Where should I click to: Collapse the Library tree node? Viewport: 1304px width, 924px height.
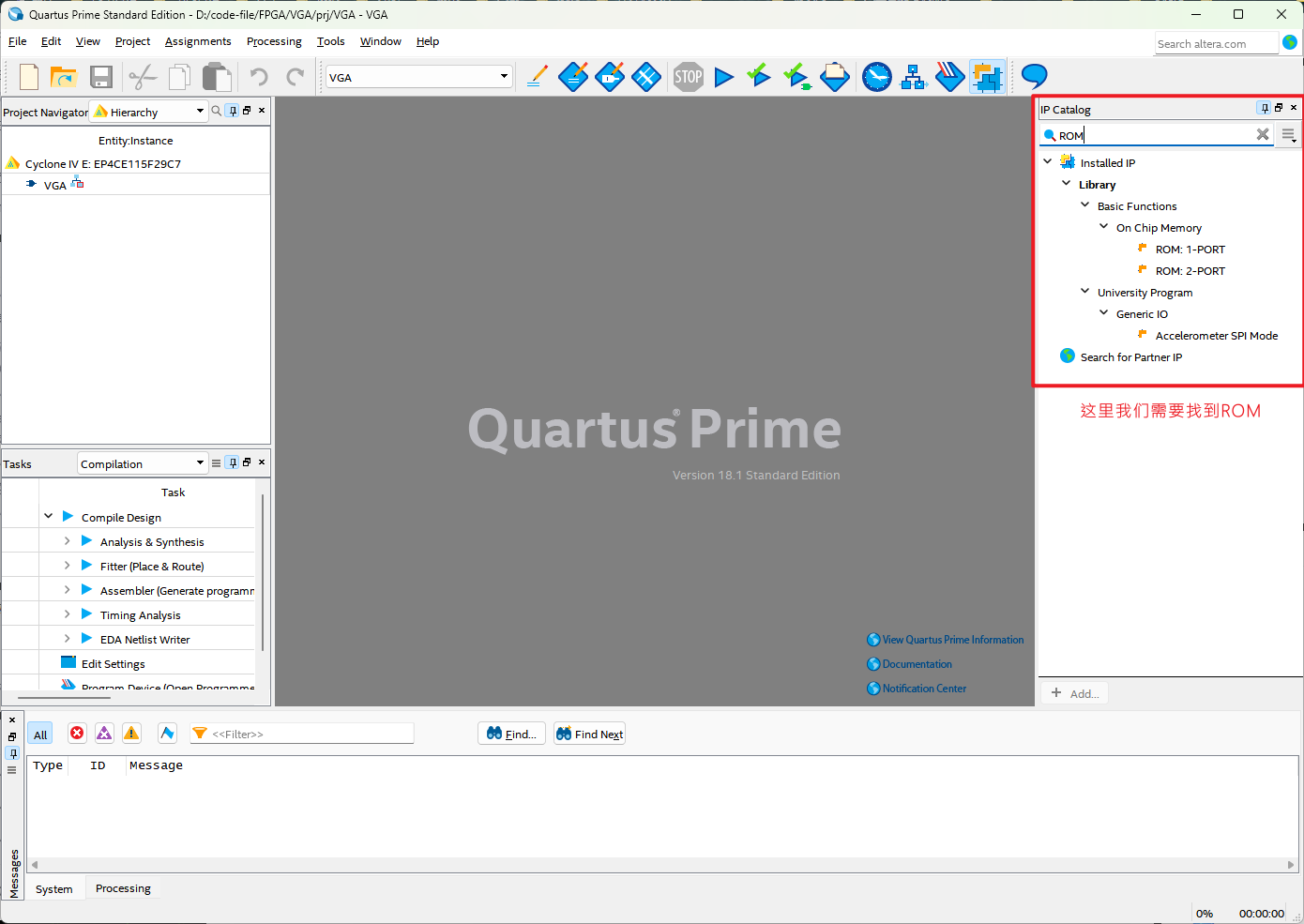click(1067, 184)
